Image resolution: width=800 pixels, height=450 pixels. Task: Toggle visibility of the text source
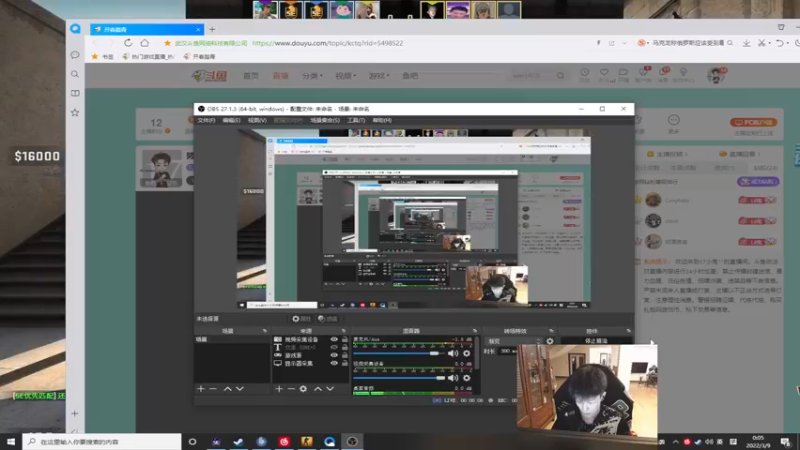pyautogui.click(x=334, y=347)
